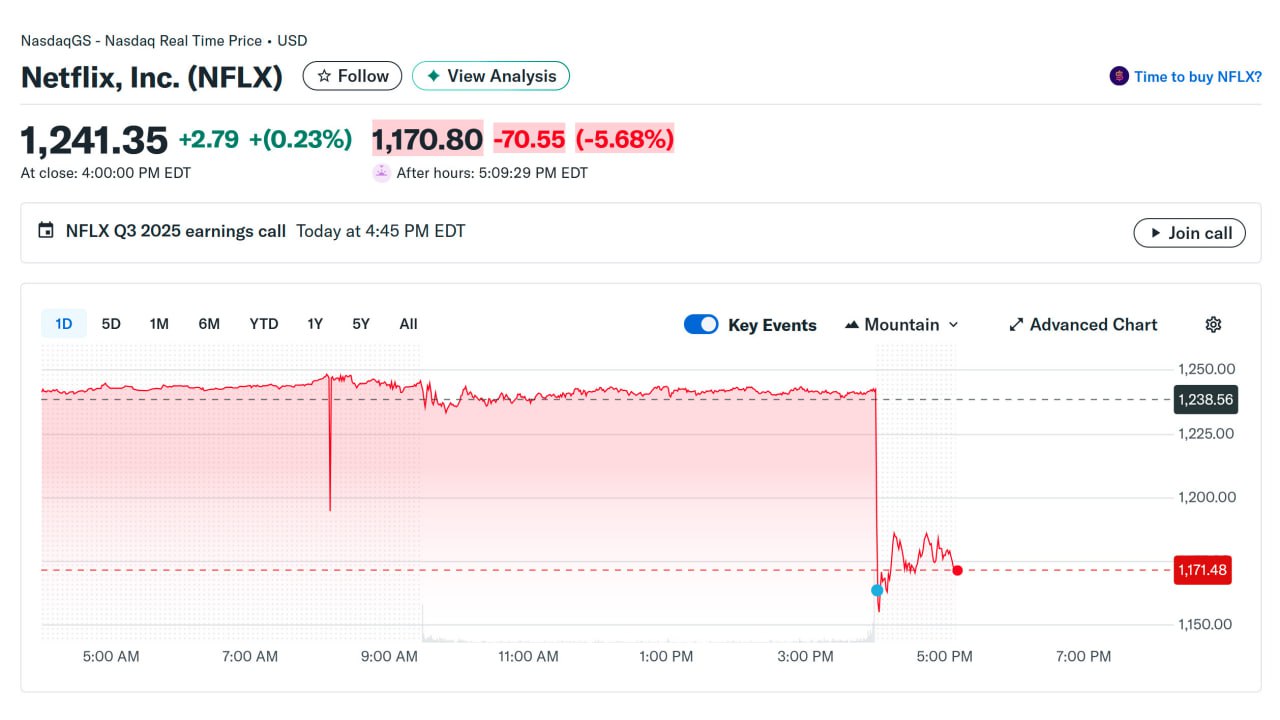The width and height of the screenshot is (1280, 720).
Task: Click the 1,171.48 red price label
Action: 1203,570
